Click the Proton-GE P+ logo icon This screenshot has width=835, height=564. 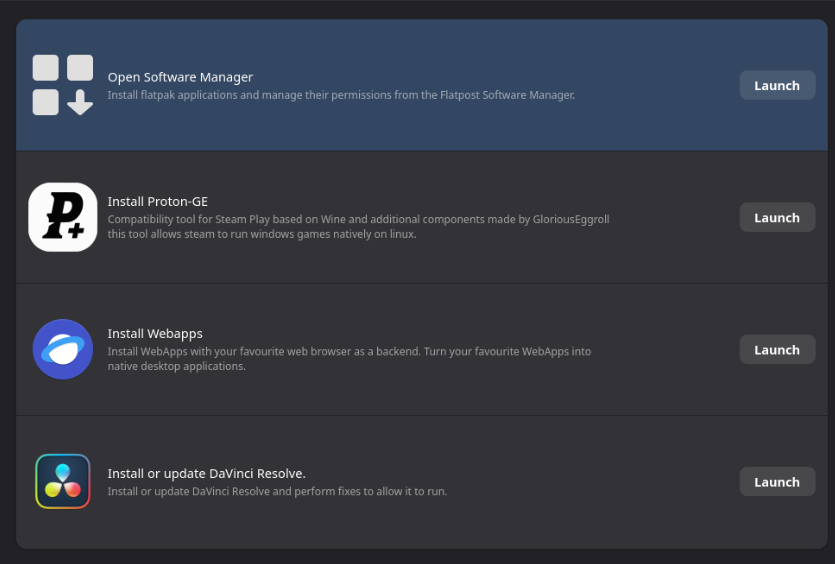62,217
